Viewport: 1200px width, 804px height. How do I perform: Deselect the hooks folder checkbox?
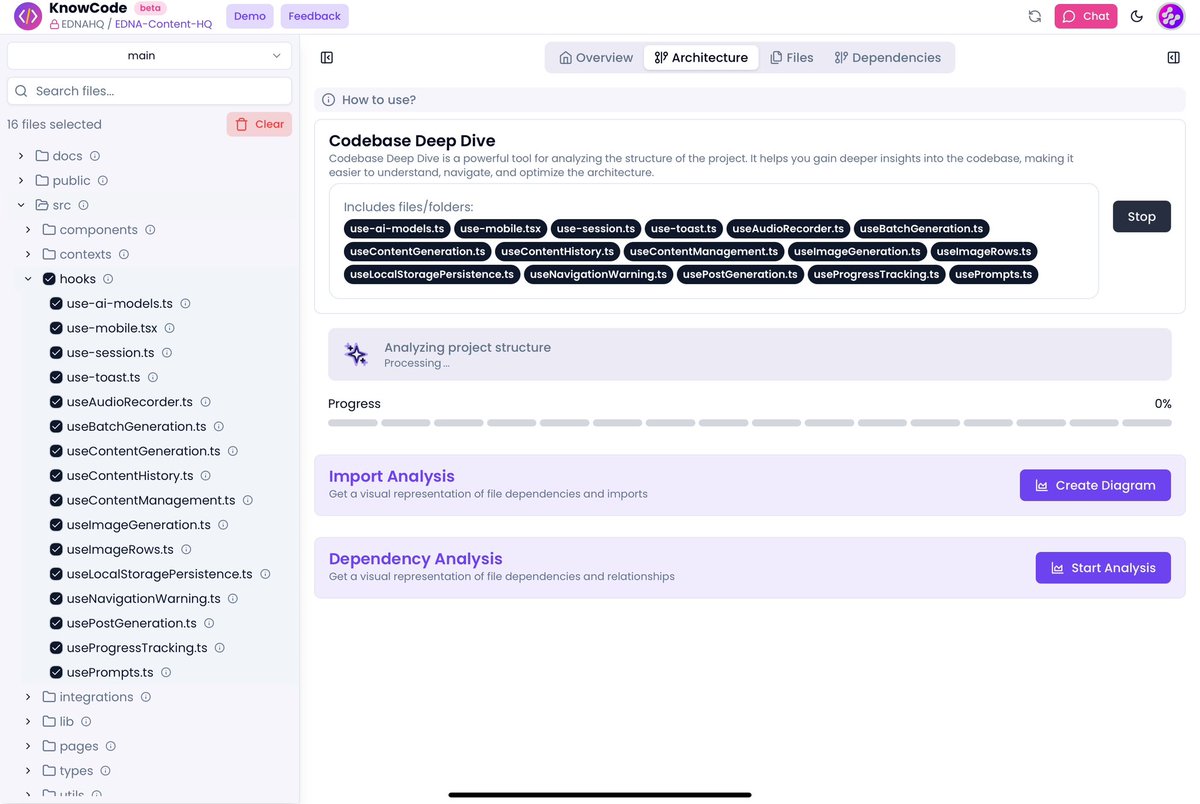[49, 278]
